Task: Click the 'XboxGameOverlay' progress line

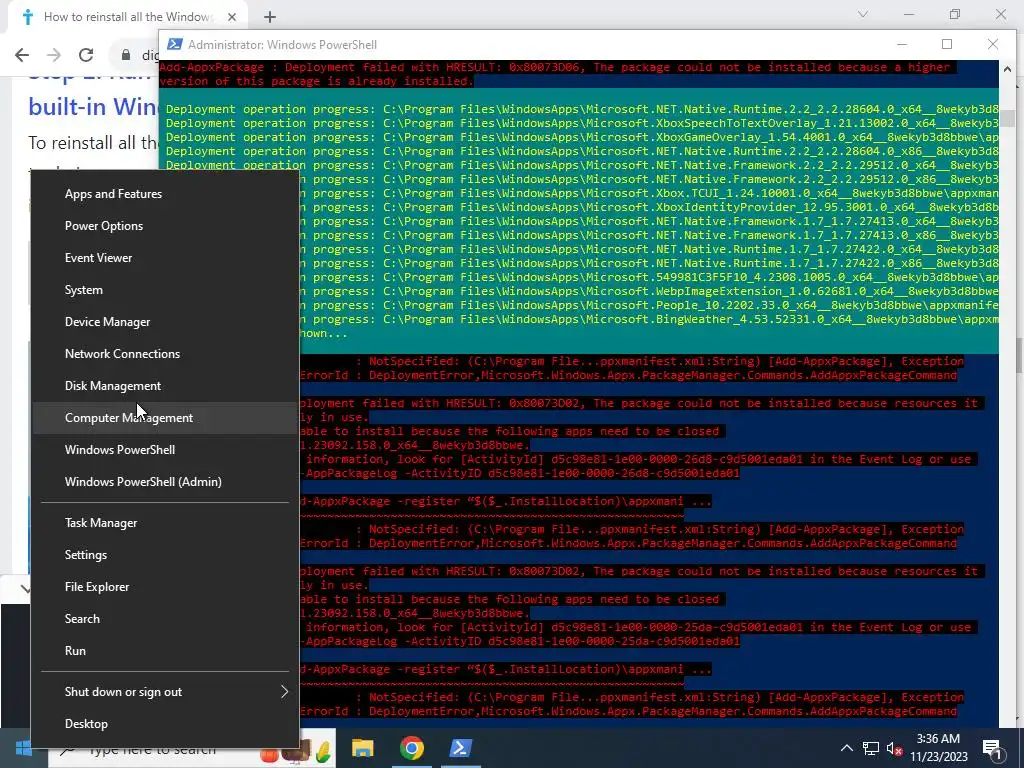Action: click(582, 137)
